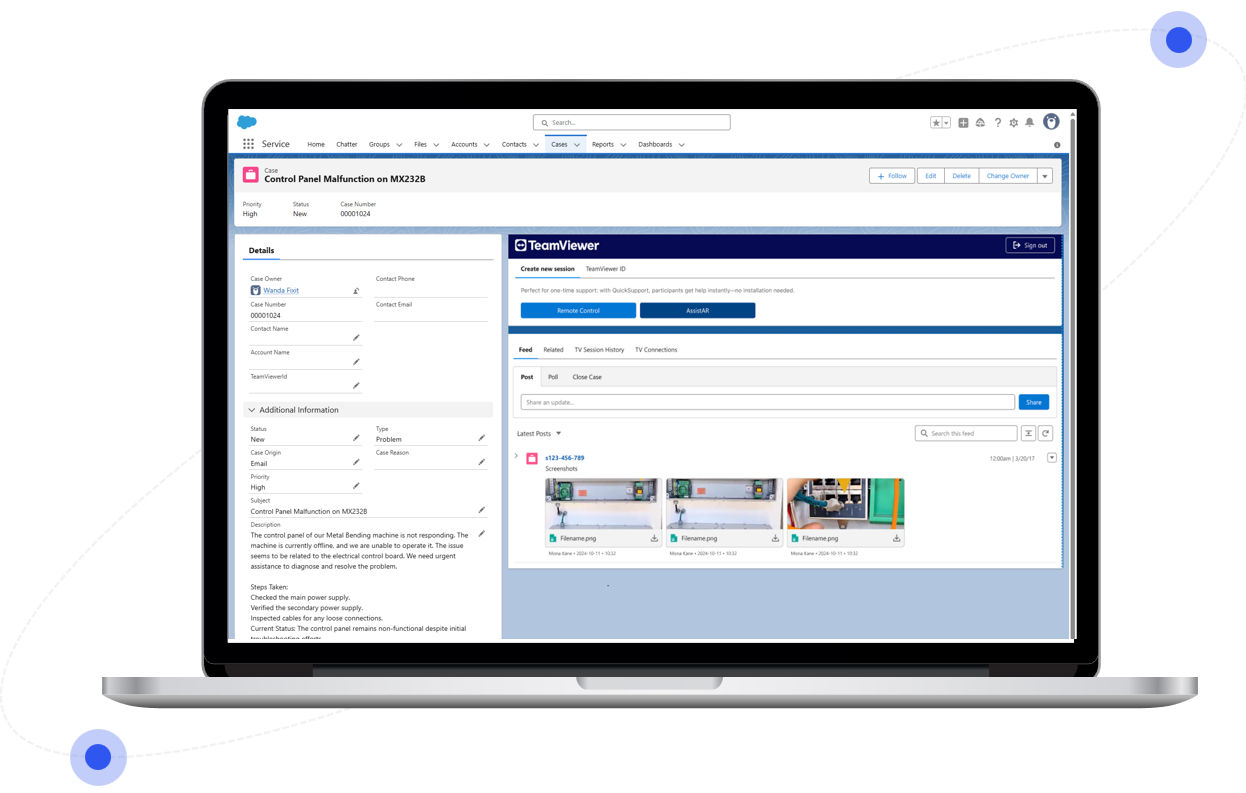Open the notifications bell icon
The width and height of the screenshot is (1246, 793).
(x=1029, y=122)
